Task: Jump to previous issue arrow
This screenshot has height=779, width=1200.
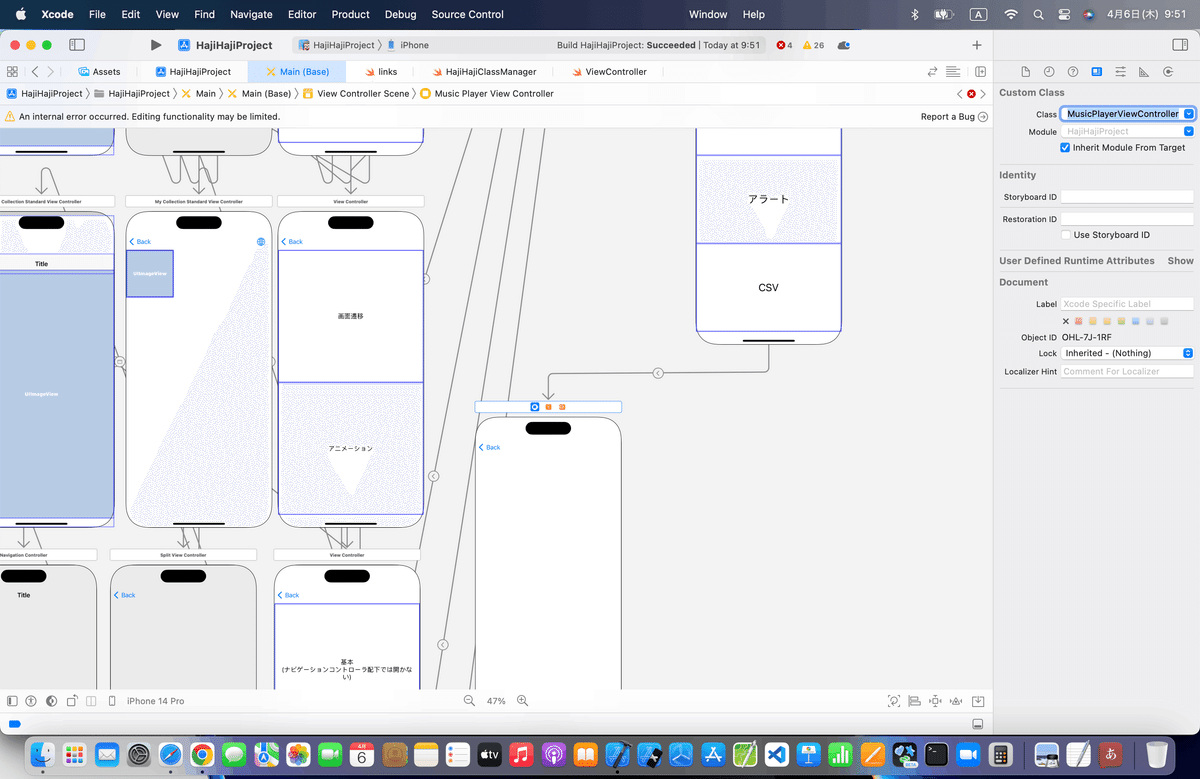Action: pos(960,94)
